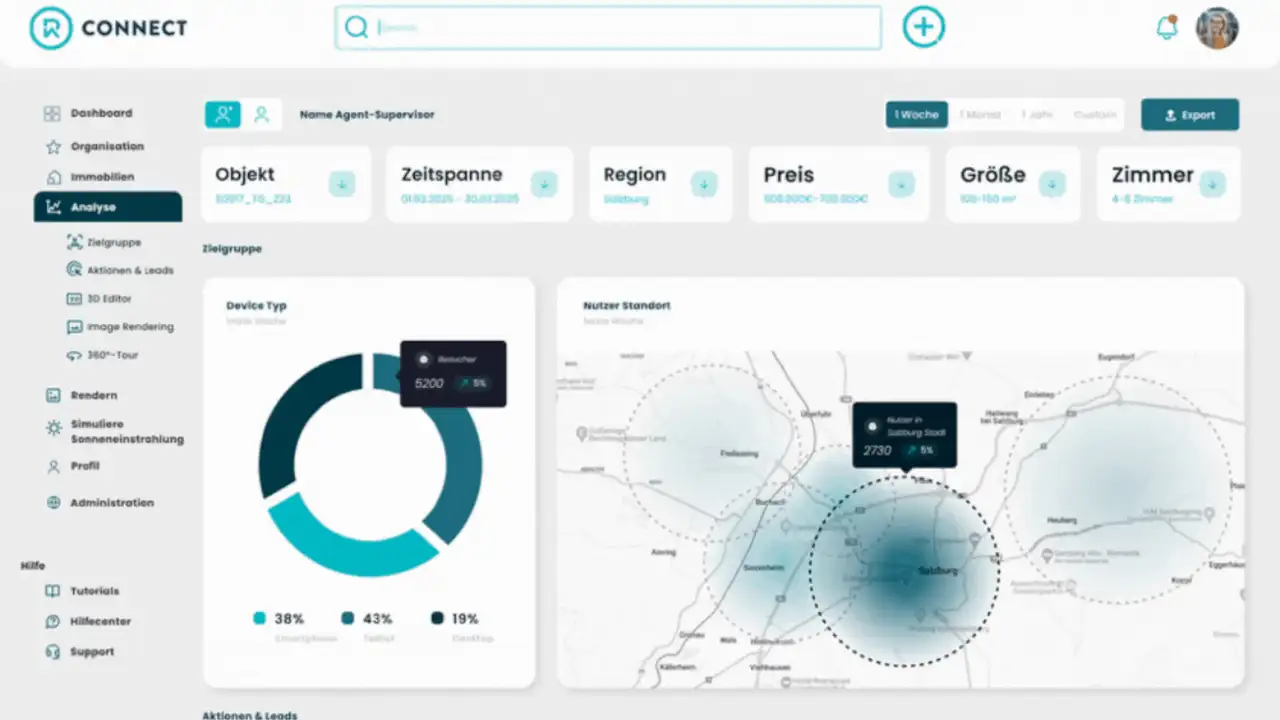Expand the Zeitspanne filter dropdown
The width and height of the screenshot is (1280, 720).
click(x=544, y=184)
